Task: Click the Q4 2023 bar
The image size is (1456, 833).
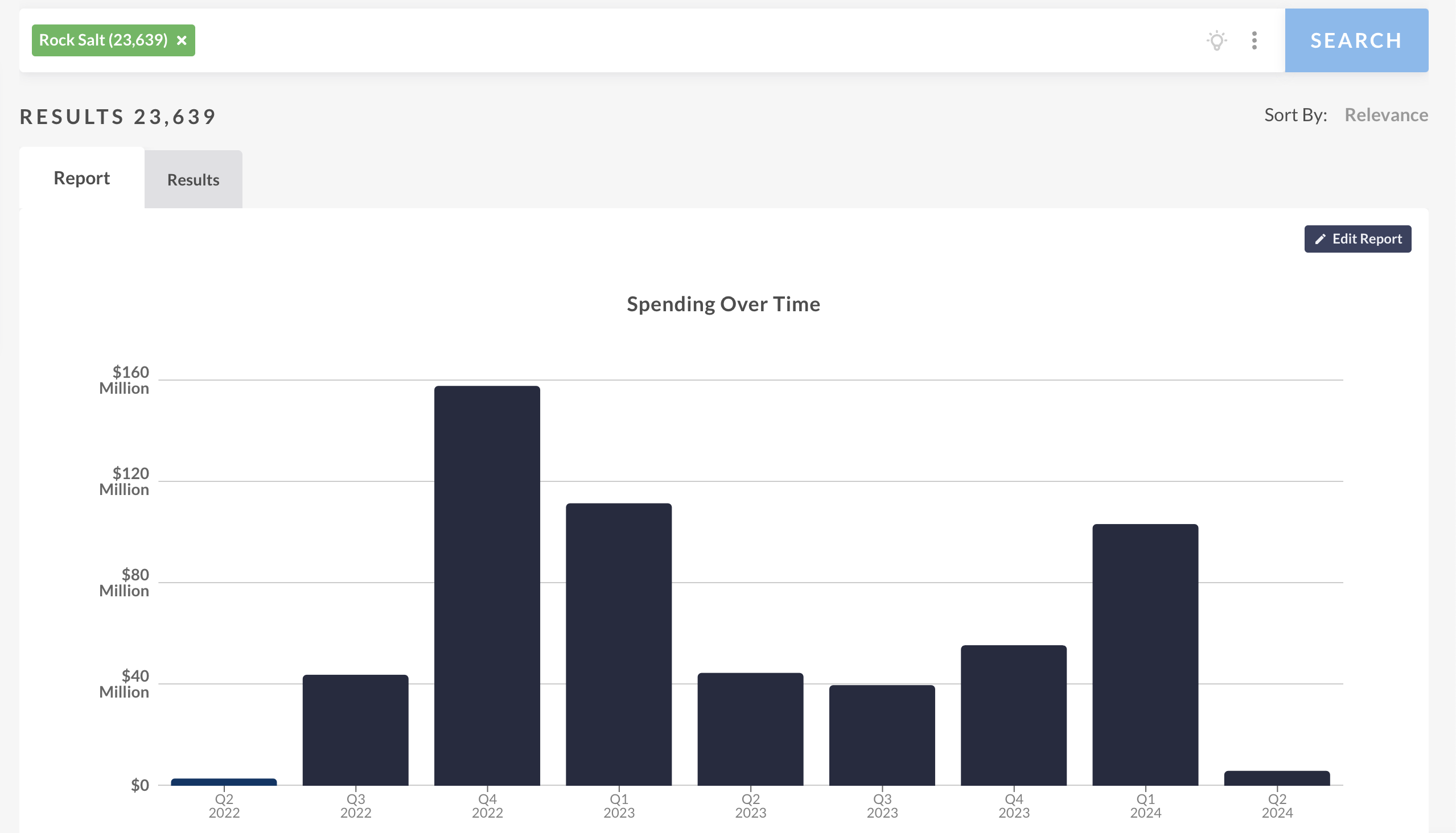Action: (x=1014, y=715)
